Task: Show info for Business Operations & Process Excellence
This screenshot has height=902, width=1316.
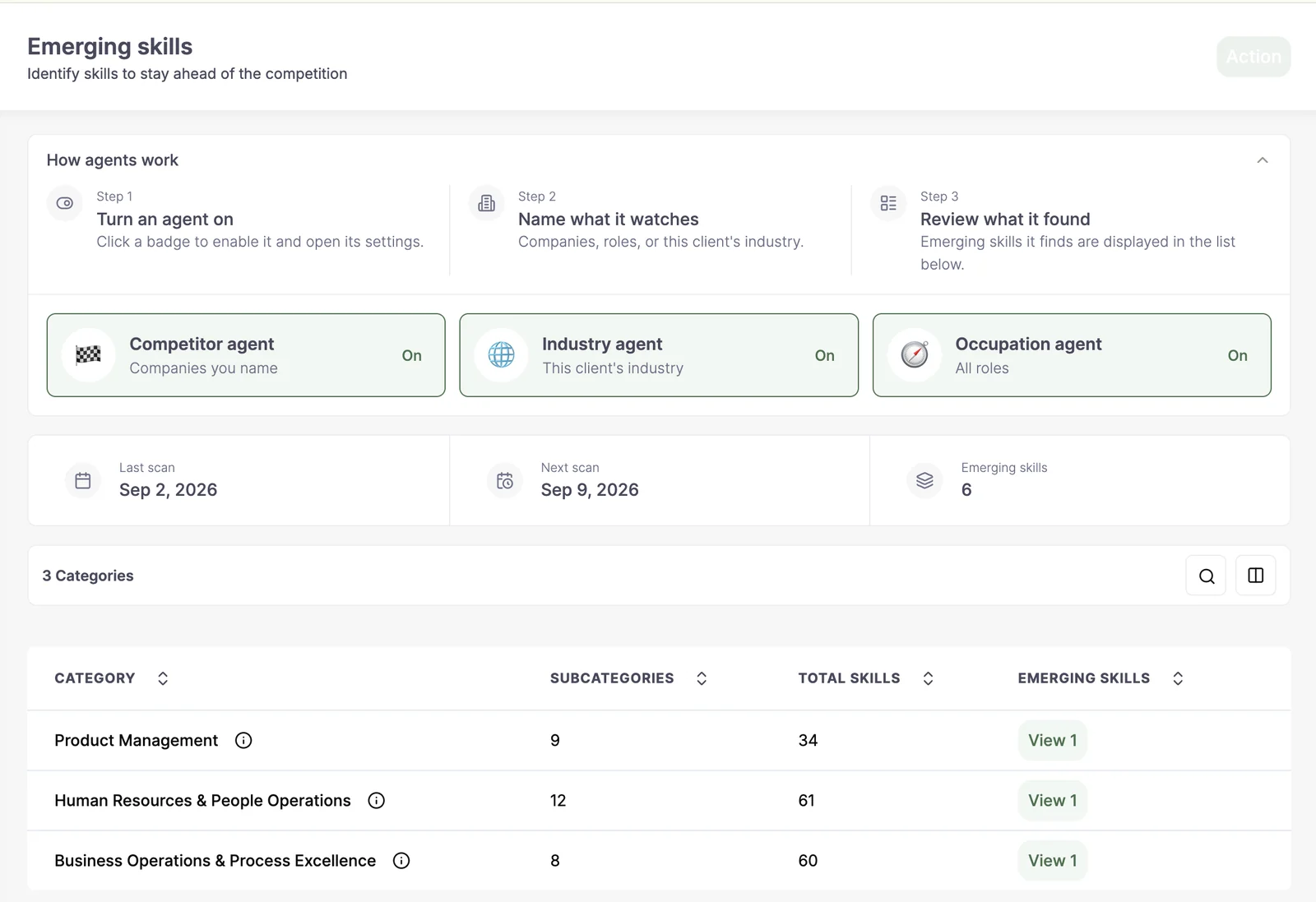Action: pyautogui.click(x=401, y=860)
